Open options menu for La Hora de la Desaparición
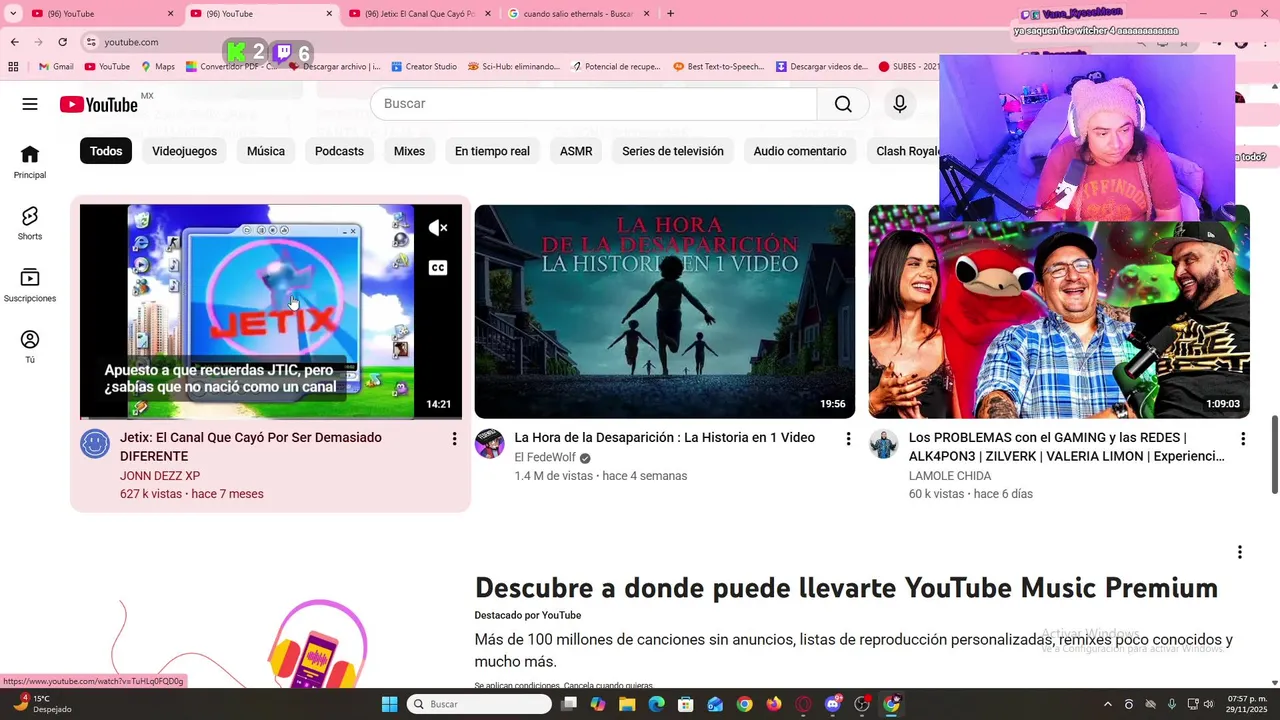 tap(848, 439)
